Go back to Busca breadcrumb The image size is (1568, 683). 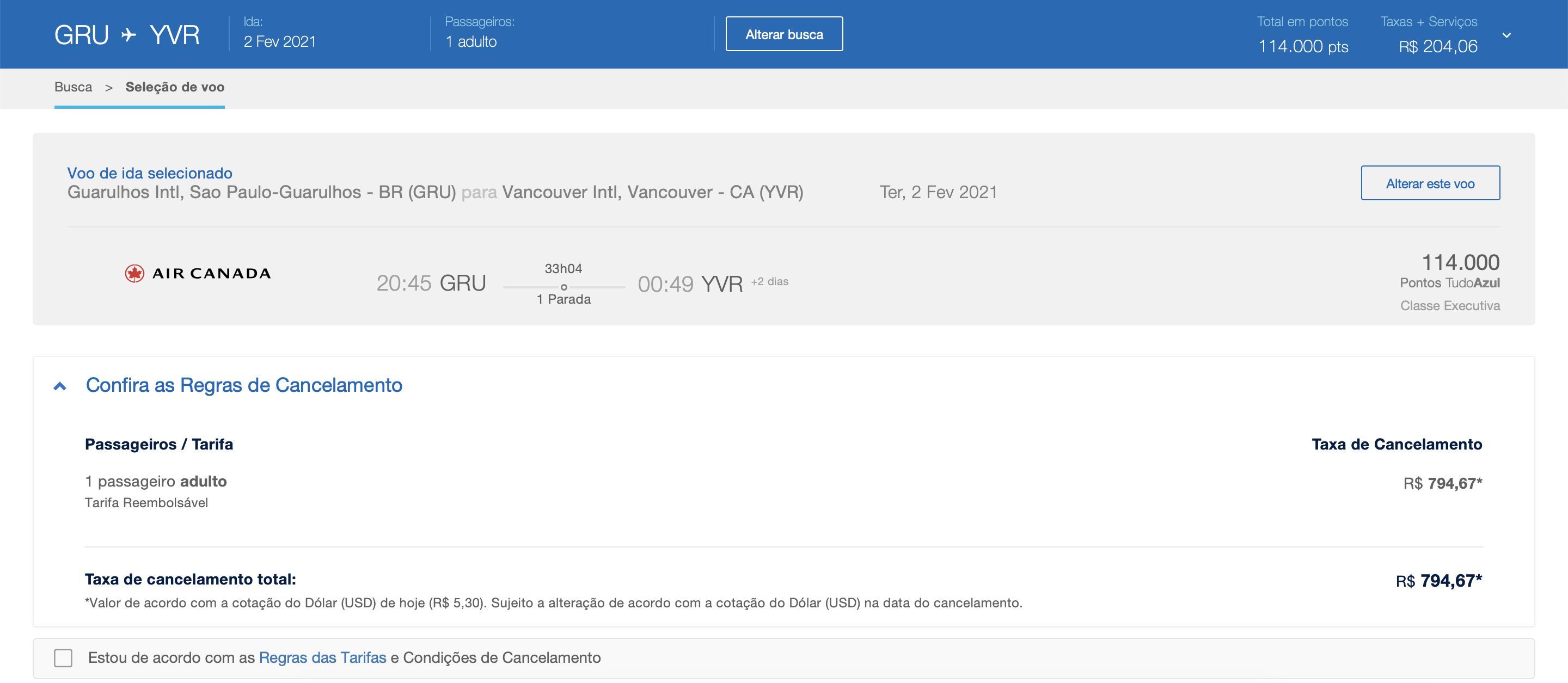(x=73, y=87)
